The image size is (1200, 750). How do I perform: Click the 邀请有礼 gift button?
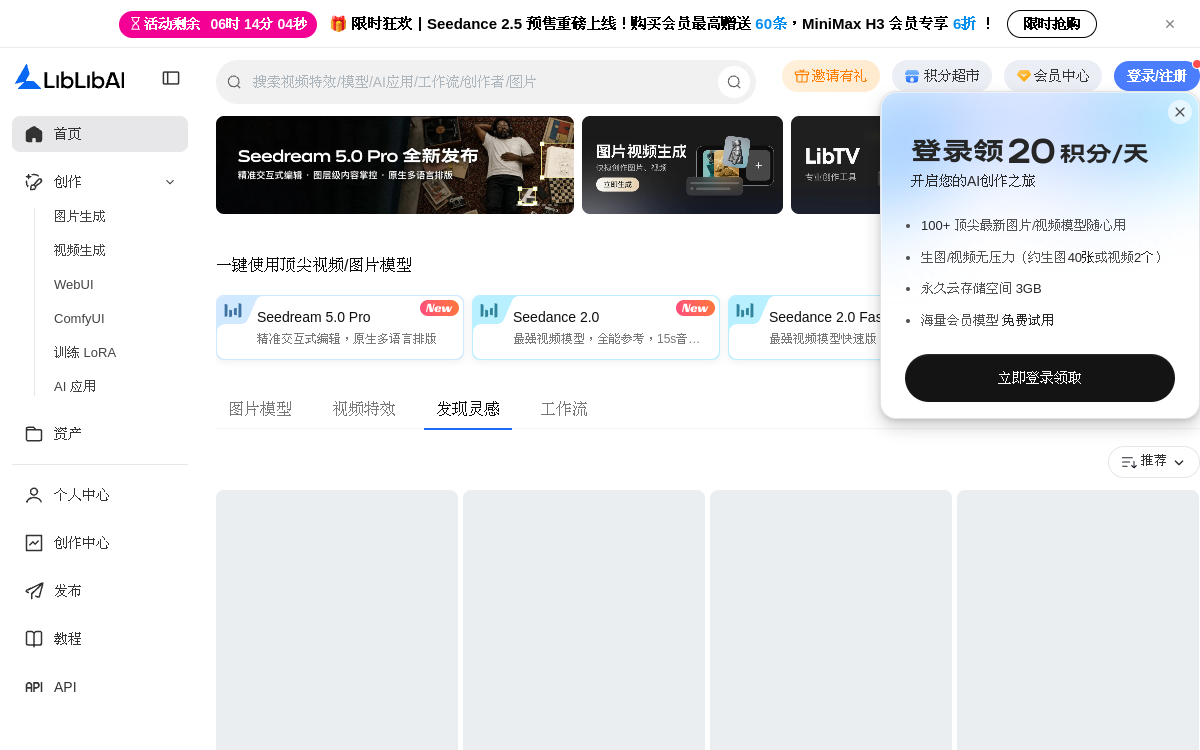(831, 76)
